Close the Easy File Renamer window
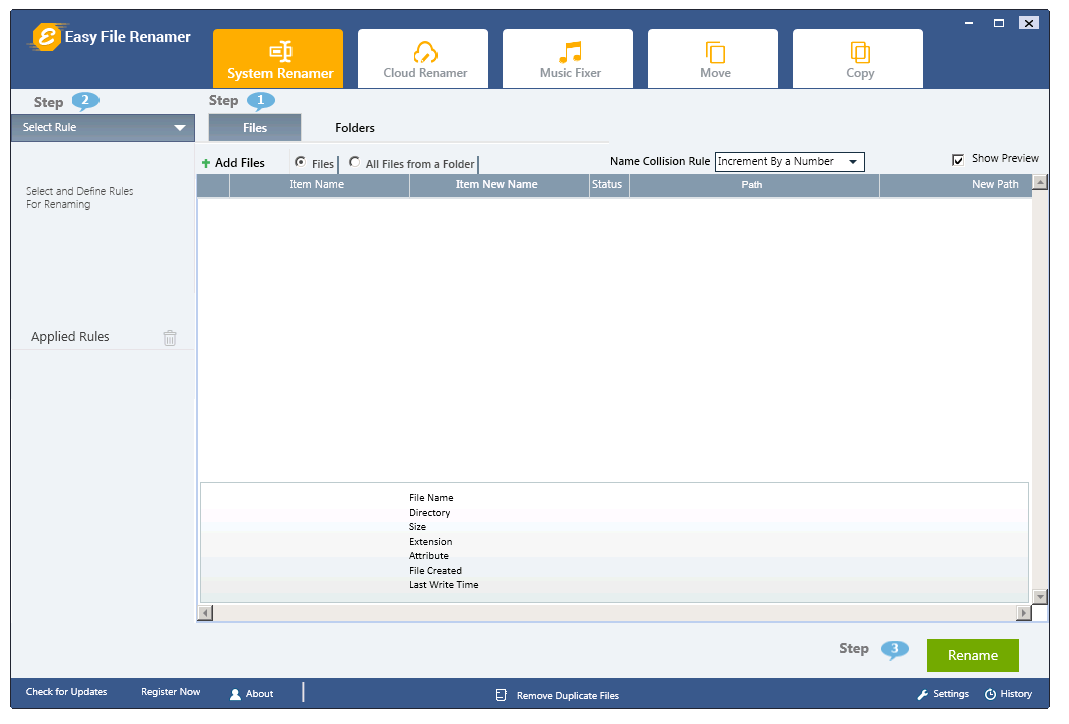The image size is (1069, 724). tap(1029, 23)
